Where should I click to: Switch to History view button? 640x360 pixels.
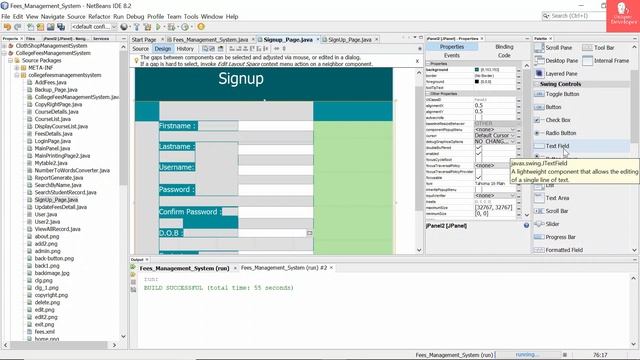coord(185,49)
